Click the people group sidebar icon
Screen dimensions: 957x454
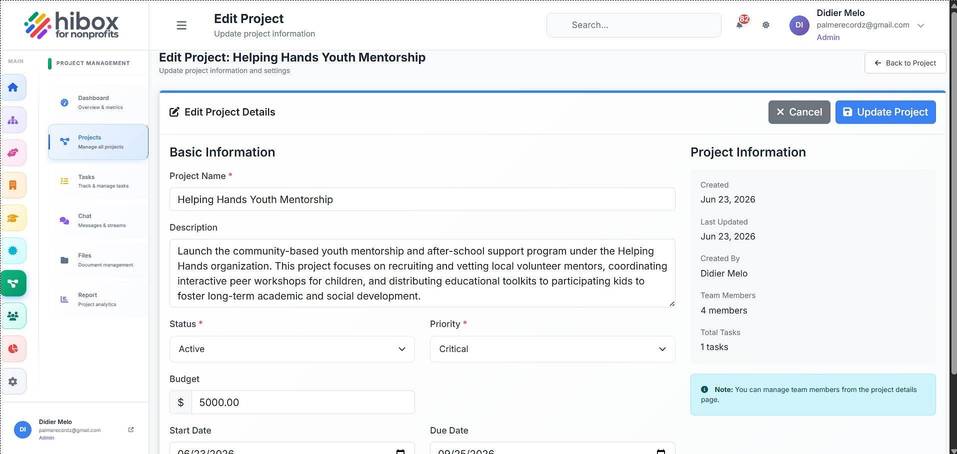tap(13, 316)
